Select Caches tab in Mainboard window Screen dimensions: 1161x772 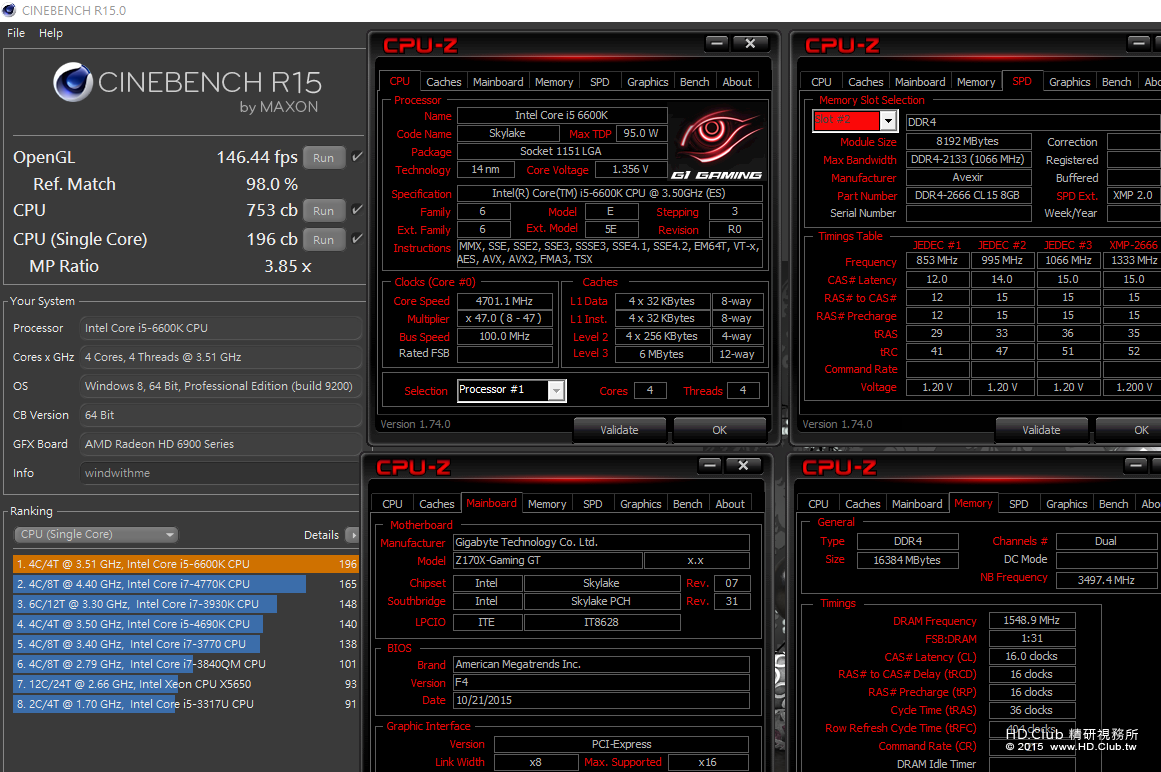(437, 504)
